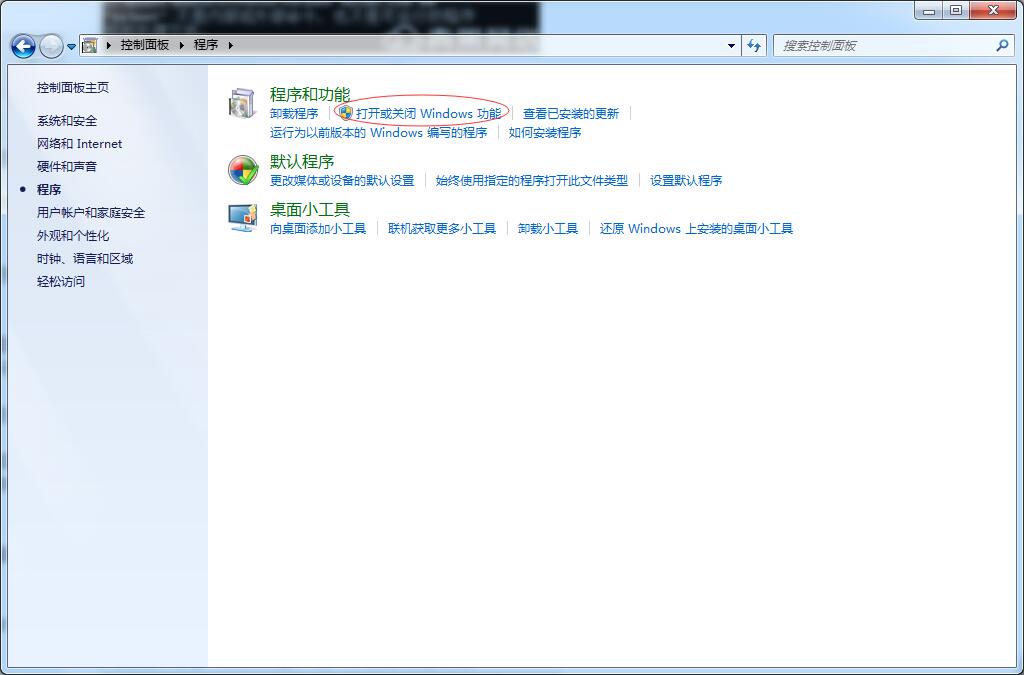Focus the 搜索控制面板 search field
Screen dimensions: 1024x675
tap(893, 46)
